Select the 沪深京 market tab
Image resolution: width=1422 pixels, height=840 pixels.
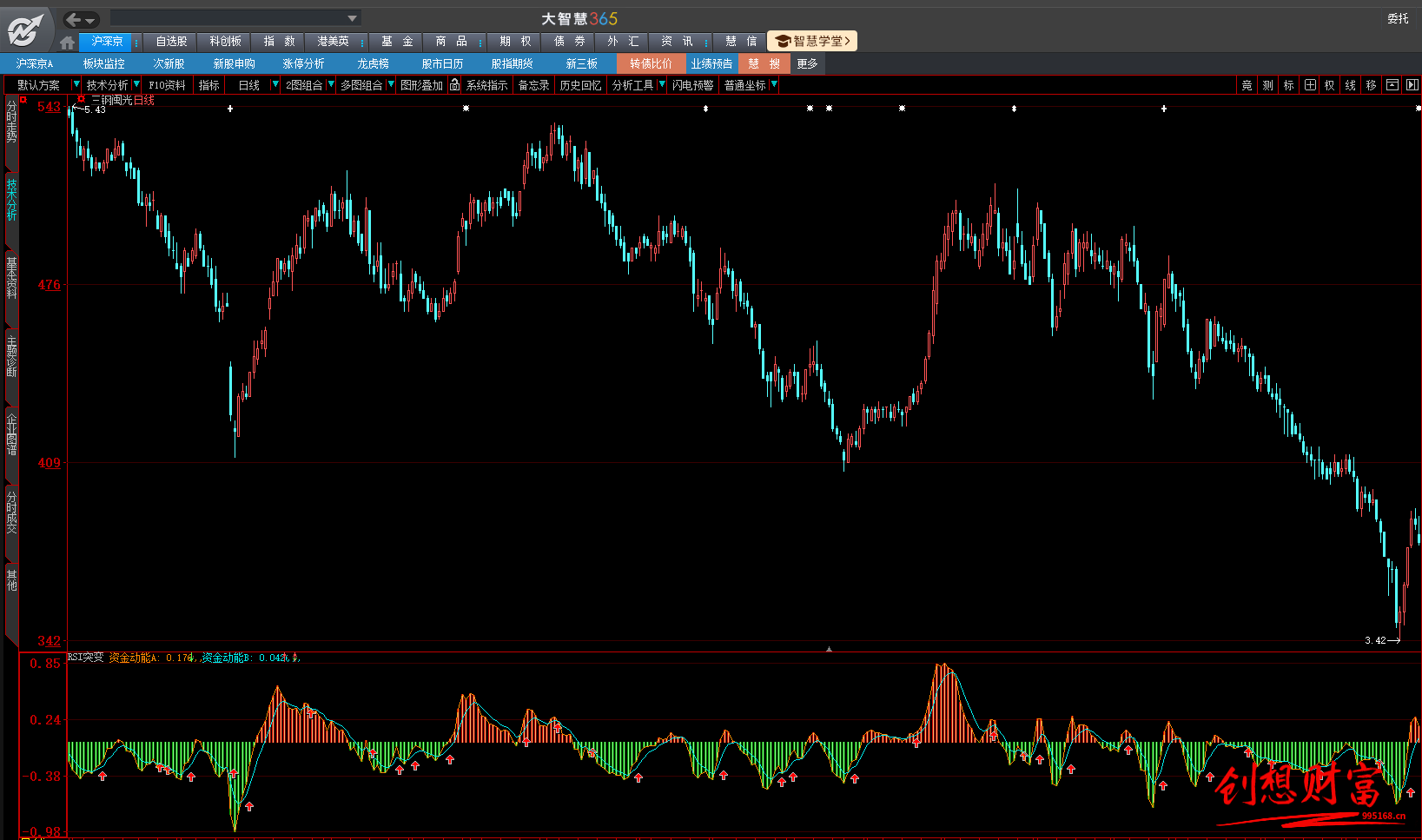107,42
